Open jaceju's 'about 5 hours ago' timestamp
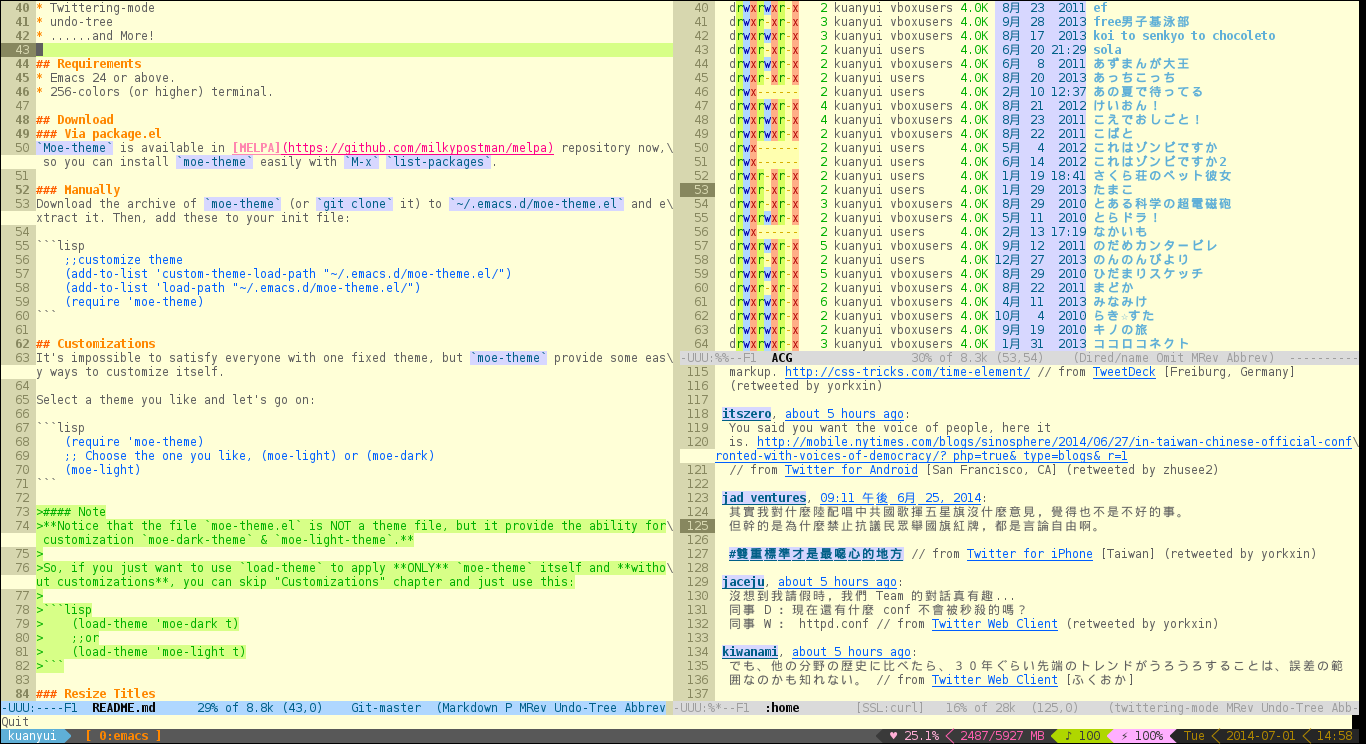The height and width of the screenshot is (744, 1366). click(838, 582)
